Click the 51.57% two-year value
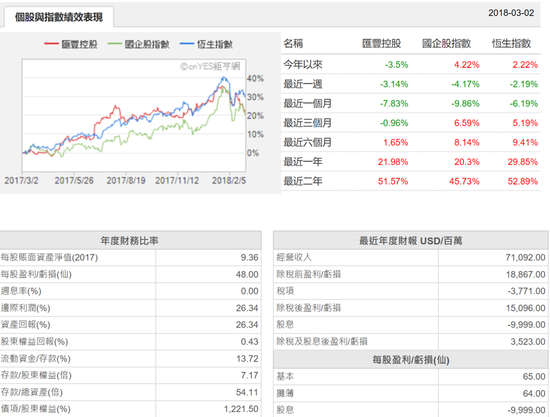Screen dimensions: 550x417 pyautogui.click(x=393, y=182)
